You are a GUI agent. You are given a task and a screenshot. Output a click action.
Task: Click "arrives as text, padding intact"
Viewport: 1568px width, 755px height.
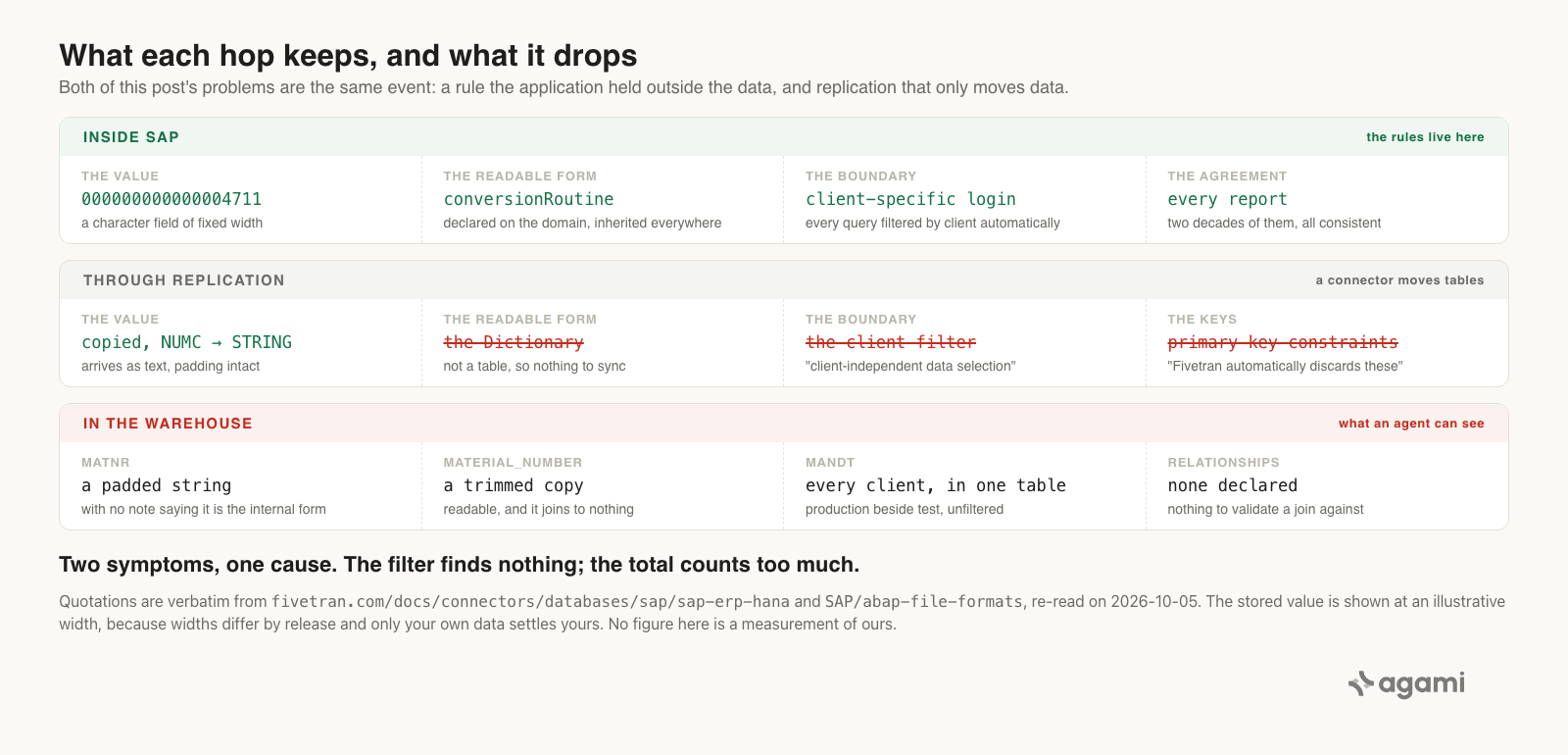(x=171, y=367)
